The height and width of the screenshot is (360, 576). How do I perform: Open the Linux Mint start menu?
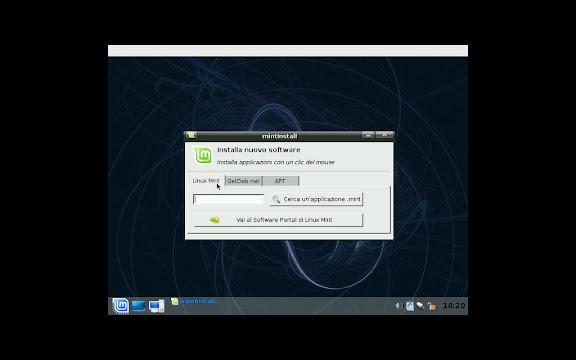[x=120, y=306]
